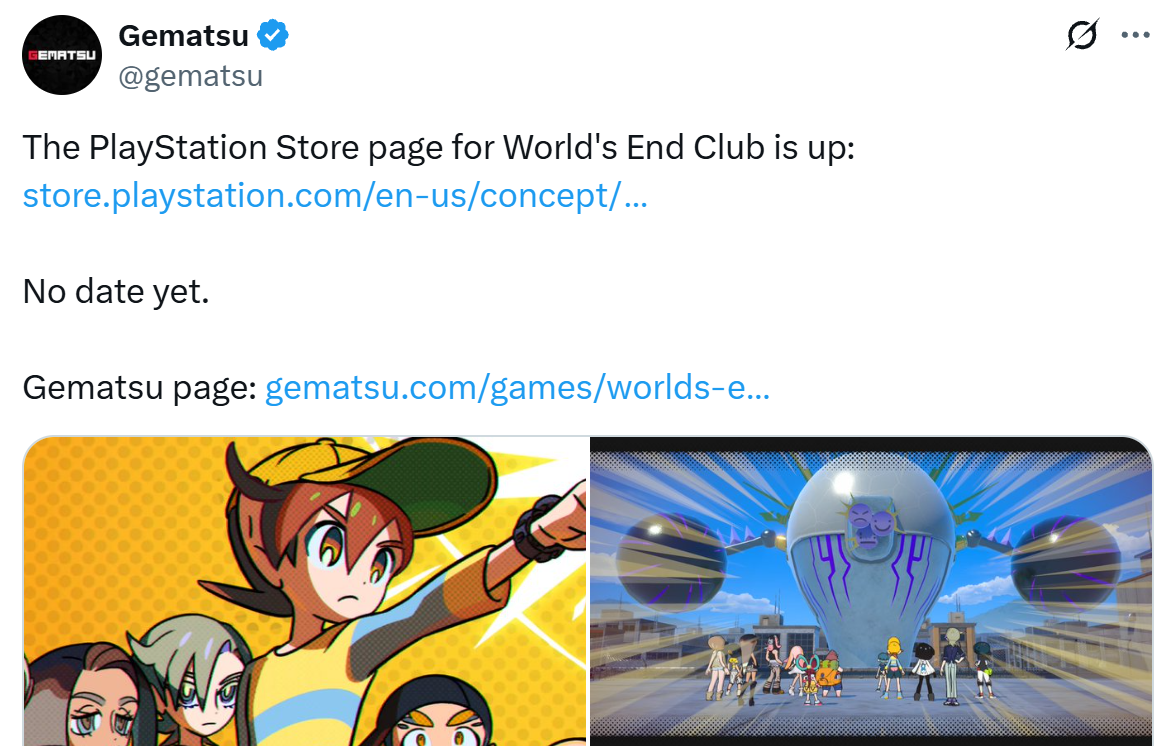Click the tweet's first sentence about World's End Club
The width and height of the screenshot is (1162, 746).
(x=439, y=147)
